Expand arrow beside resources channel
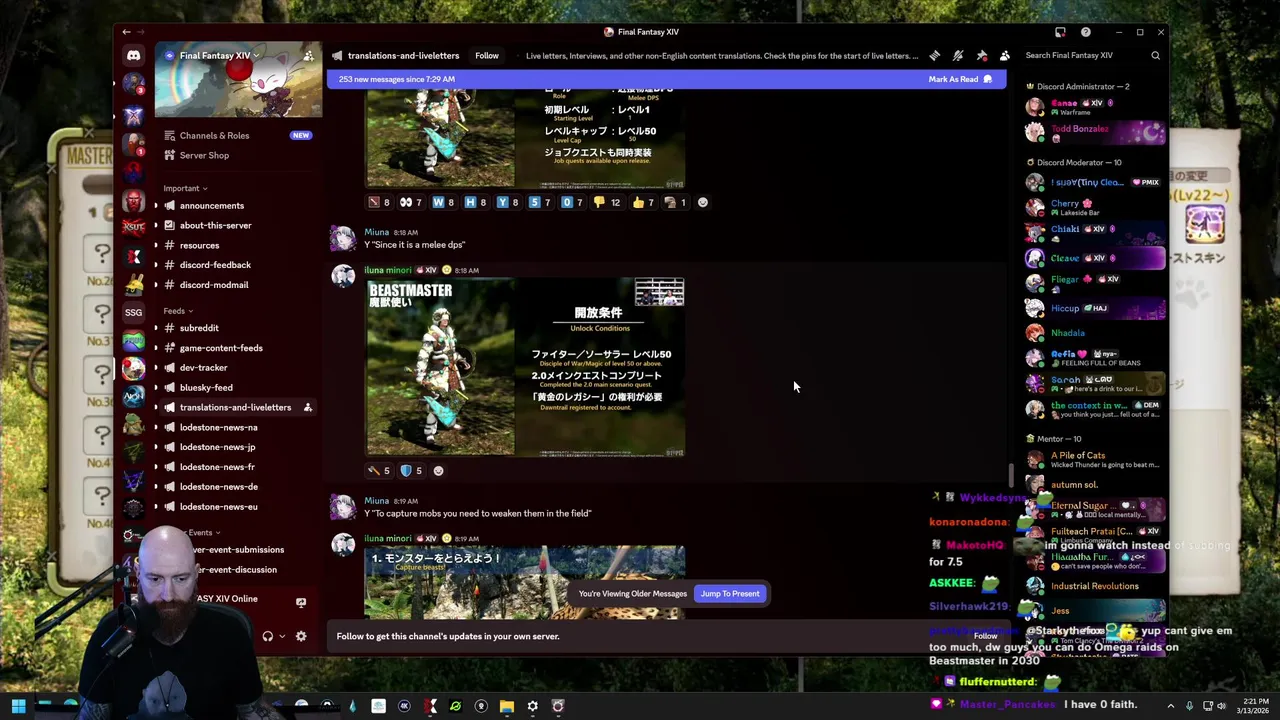 [155, 245]
